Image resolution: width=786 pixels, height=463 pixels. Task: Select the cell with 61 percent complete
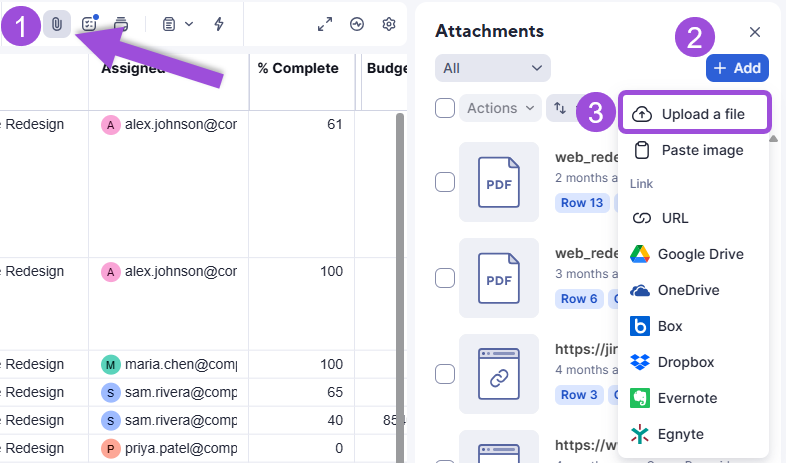[302, 184]
